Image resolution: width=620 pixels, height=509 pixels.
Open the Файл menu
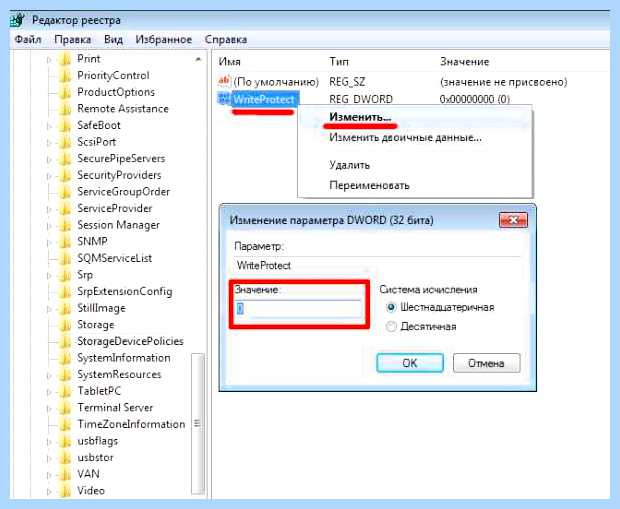28,40
